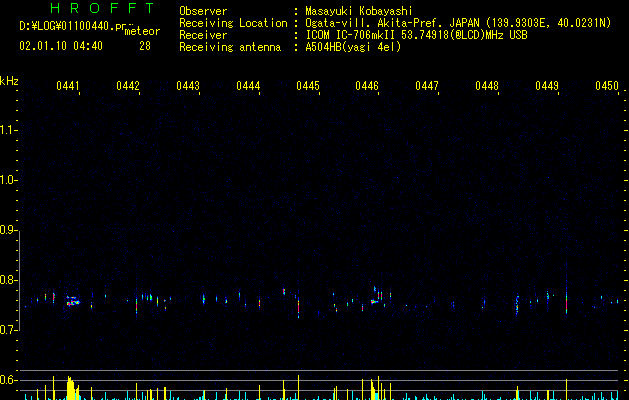The image size is (629, 400).
Task: Click the 0445 time marker
Action: pyautogui.click(x=308, y=86)
